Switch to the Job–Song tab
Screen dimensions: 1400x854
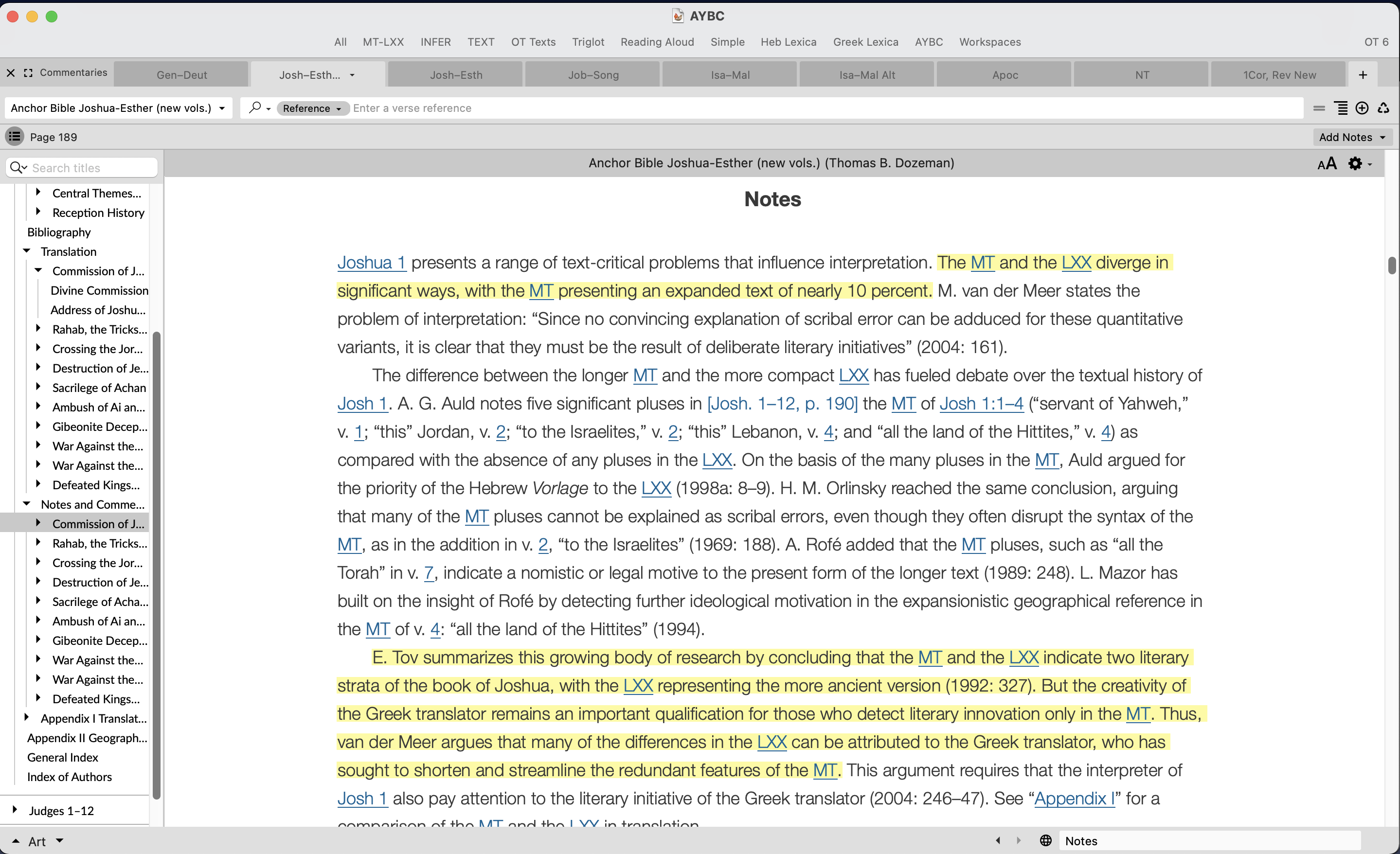592,74
